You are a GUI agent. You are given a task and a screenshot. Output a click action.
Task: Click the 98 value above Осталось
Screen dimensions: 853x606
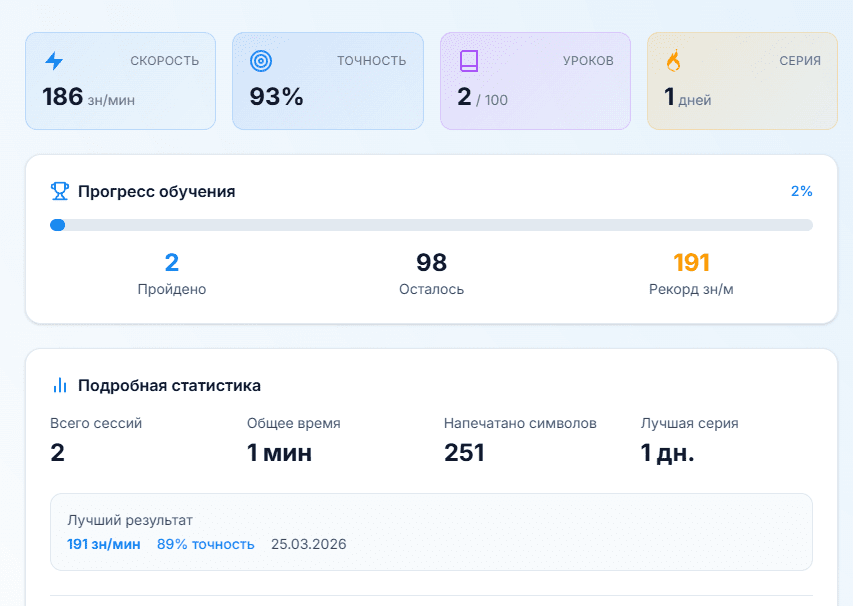[x=431, y=263]
